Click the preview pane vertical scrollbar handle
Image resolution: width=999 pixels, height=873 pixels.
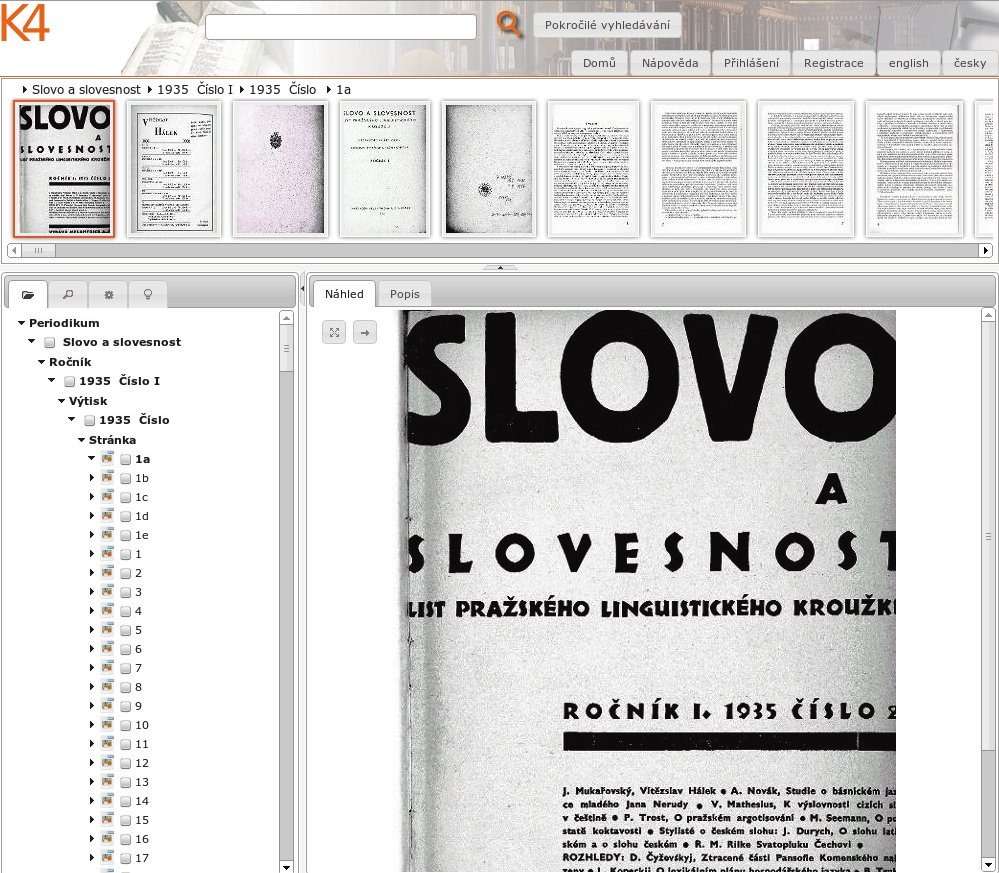coord(988,538)
